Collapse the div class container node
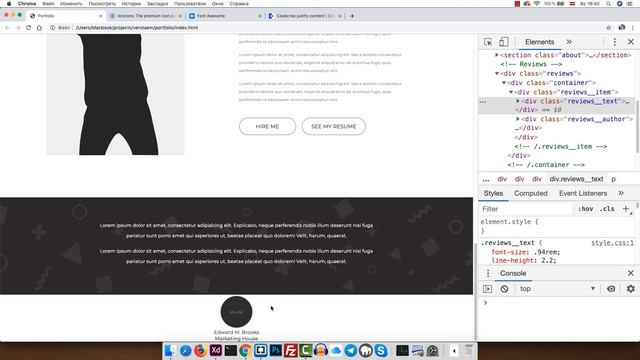This screenshot has height=360, width=640. (504, 83)
